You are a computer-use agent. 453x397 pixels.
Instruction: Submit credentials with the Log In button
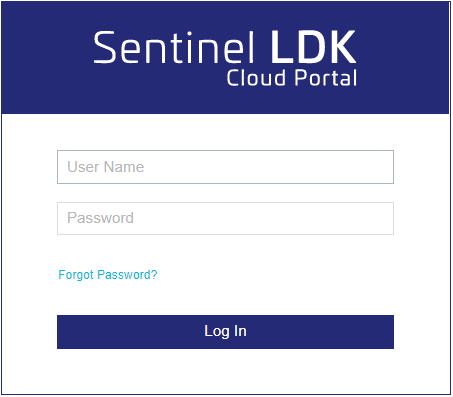(225, 332)
